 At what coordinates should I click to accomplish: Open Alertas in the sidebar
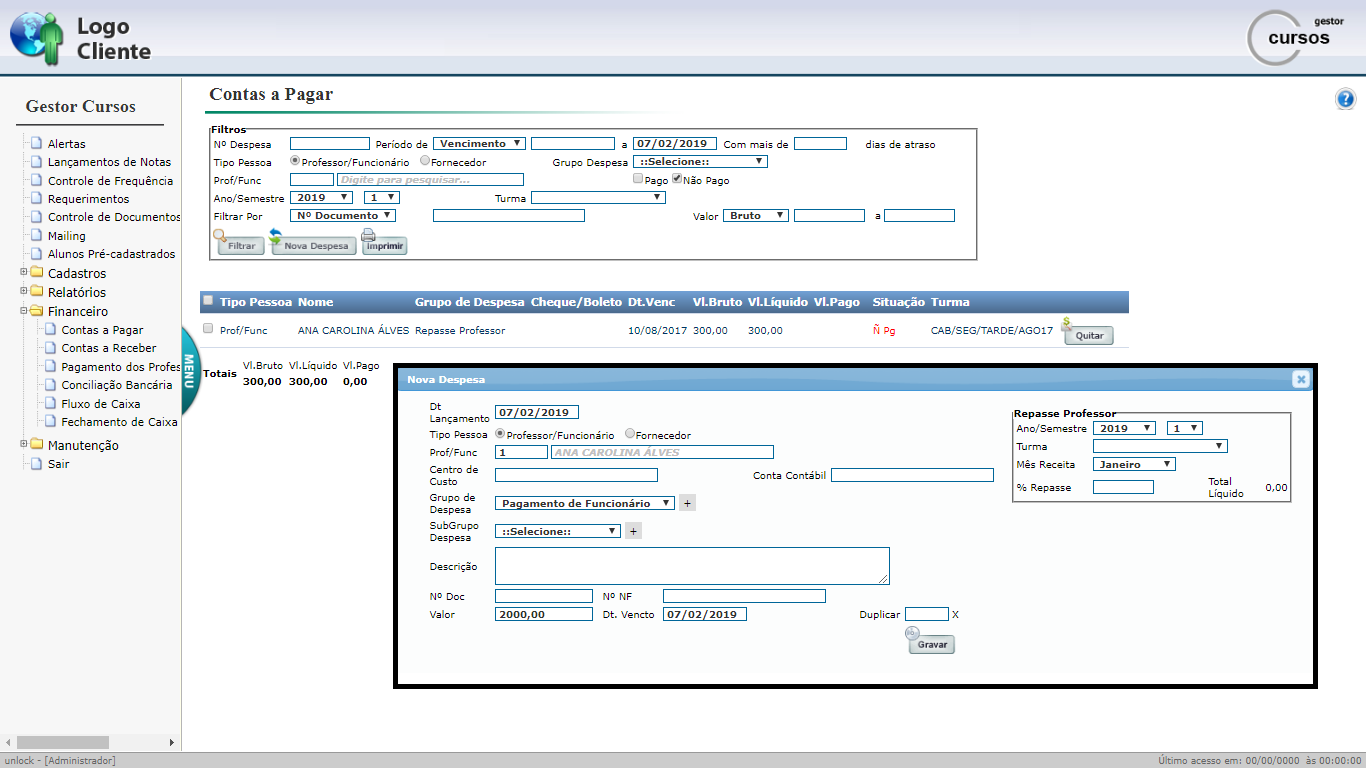(66, 144)
